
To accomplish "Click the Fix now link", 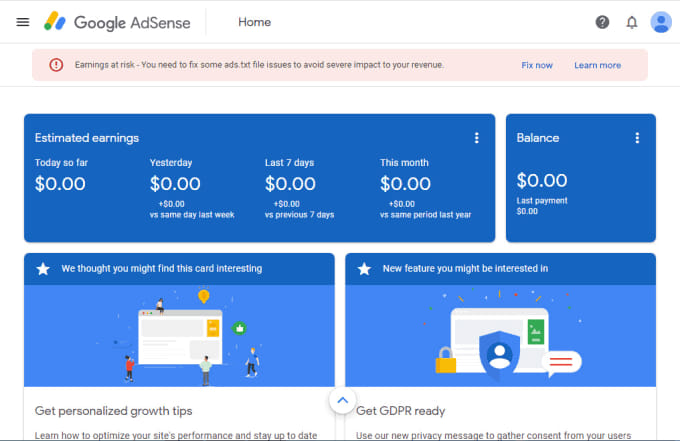I will point(537,65).
